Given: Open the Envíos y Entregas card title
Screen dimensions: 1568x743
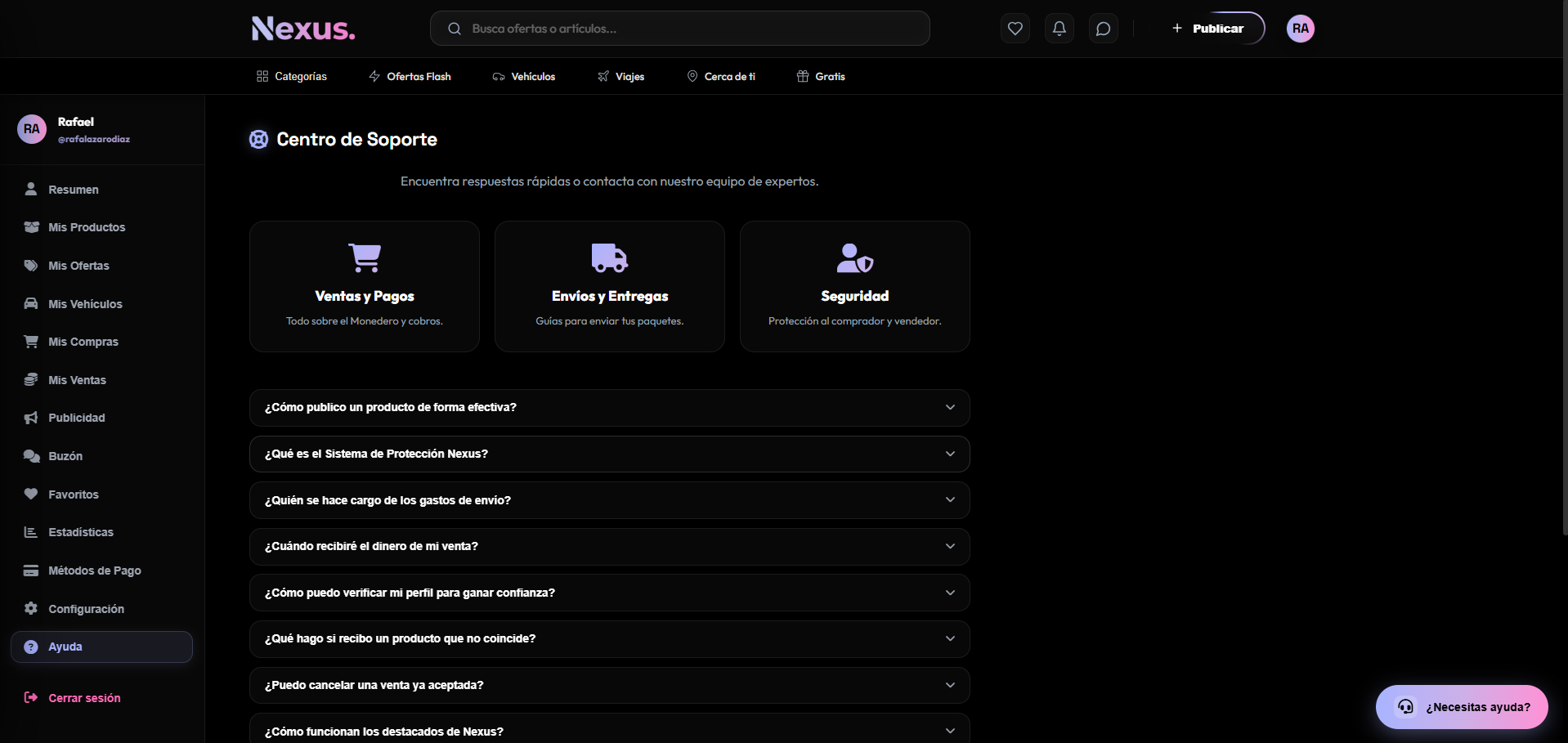Looking at the screenshot, I should click(x=610, y=296).
